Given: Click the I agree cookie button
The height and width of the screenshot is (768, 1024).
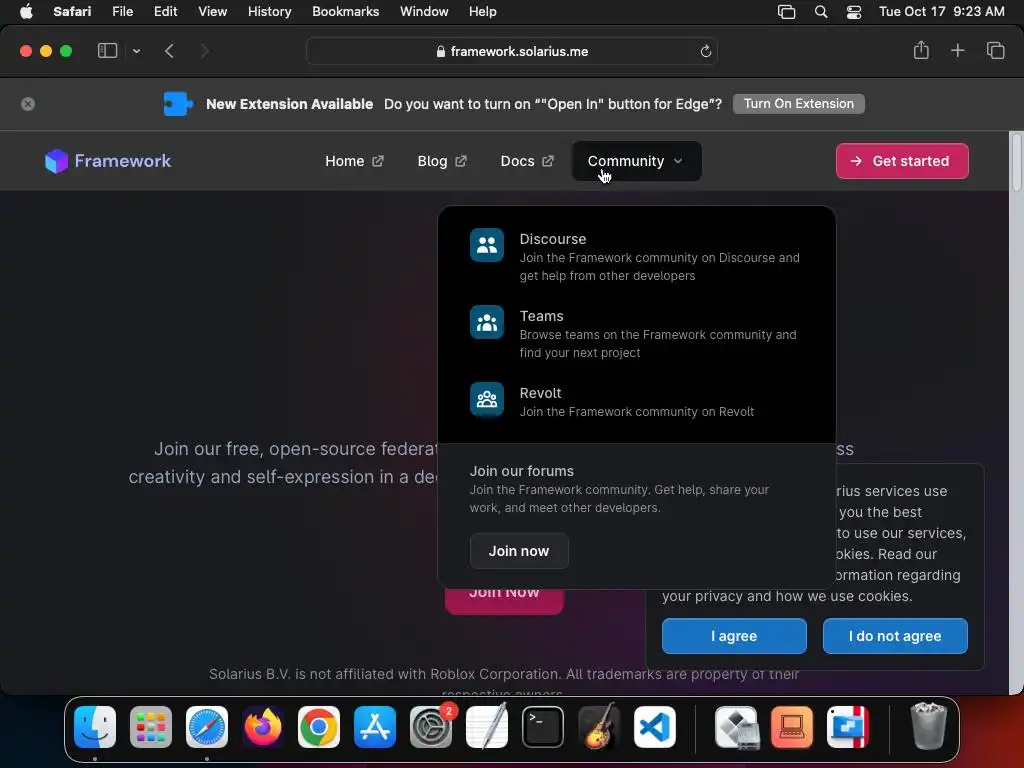Looking at the screenshot, I should point(734,636).
